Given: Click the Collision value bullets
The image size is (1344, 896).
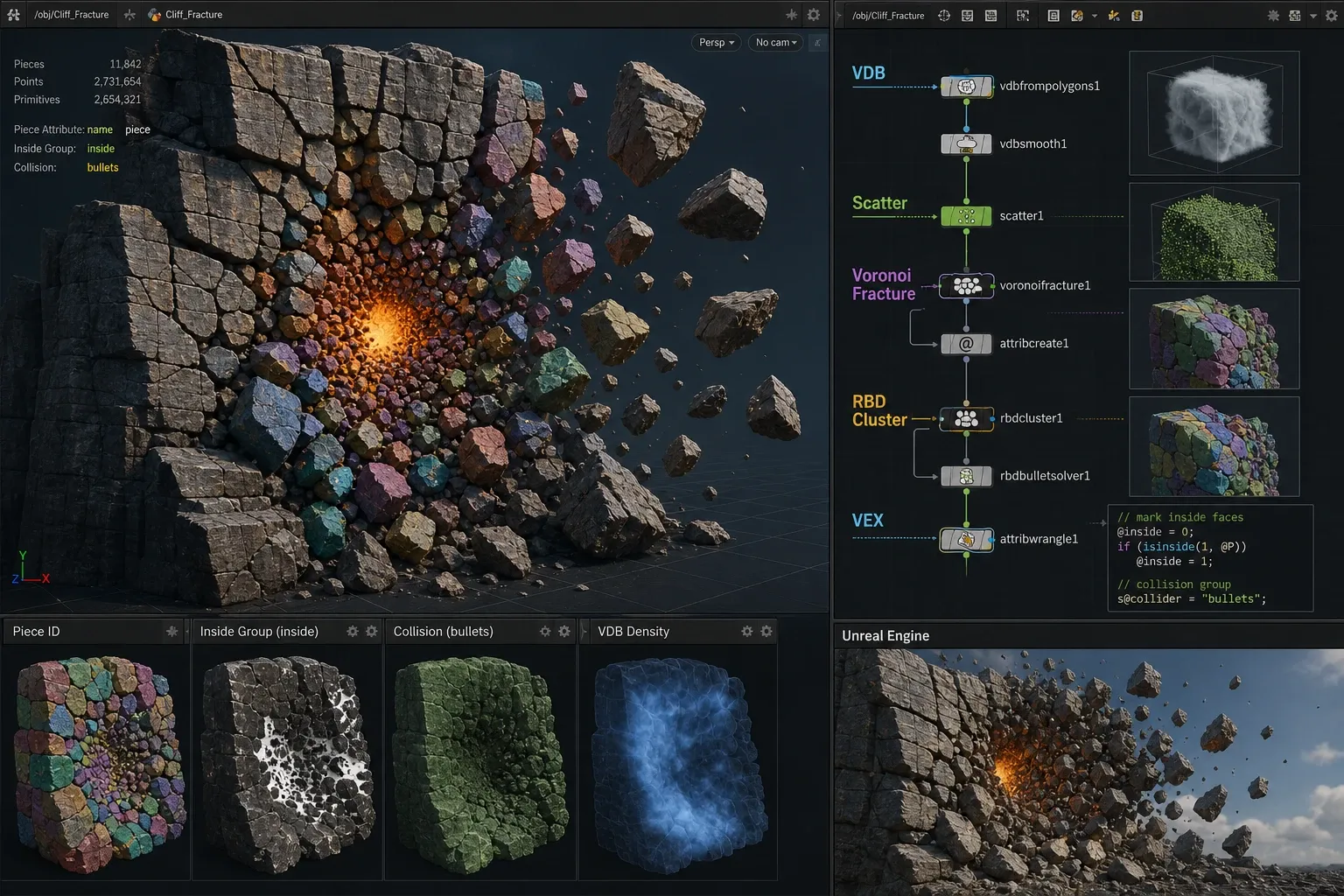Looking at the screenshot, I should (x=102, y=167).
